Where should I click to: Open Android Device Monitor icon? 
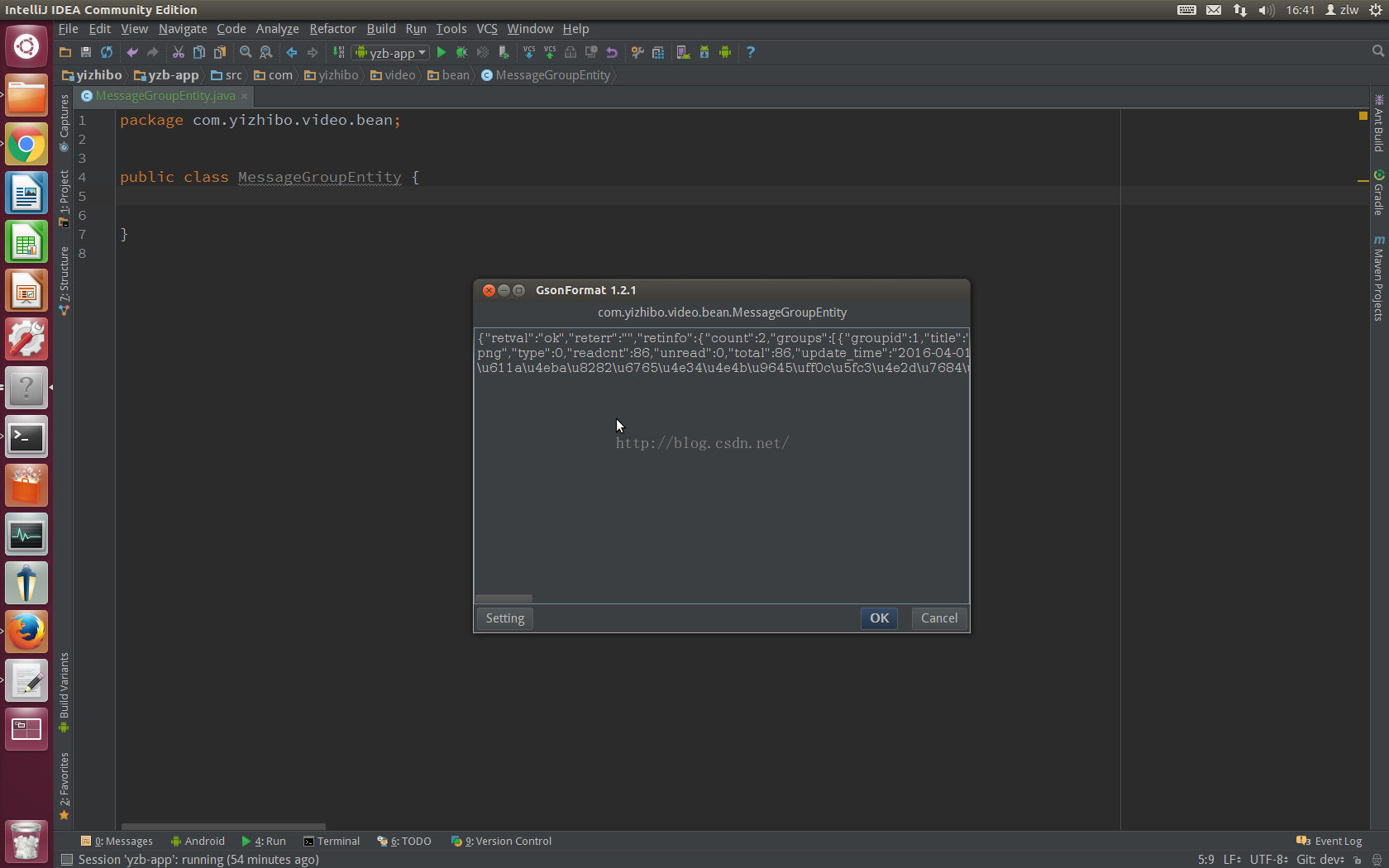click(x=725, y=52)
